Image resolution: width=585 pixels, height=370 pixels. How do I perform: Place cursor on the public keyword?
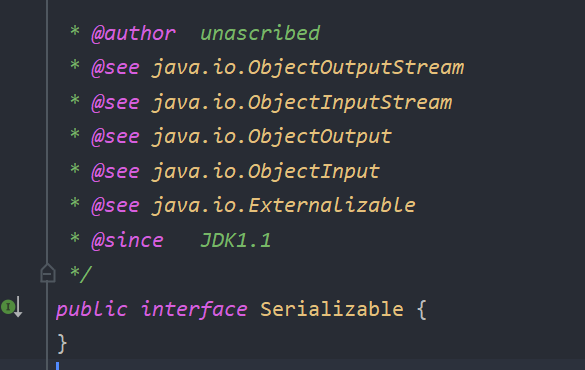(x=92, y=310)
